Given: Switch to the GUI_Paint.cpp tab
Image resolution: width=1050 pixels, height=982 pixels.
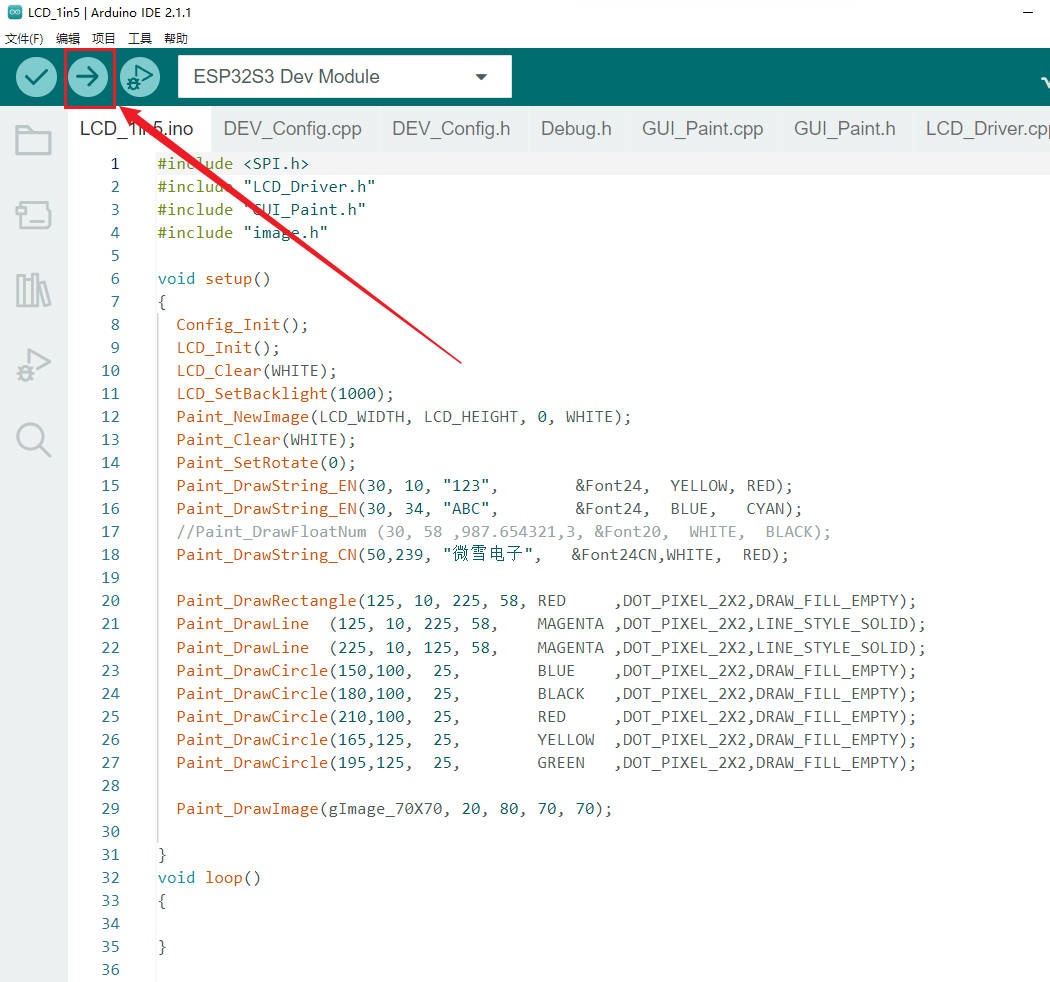Looking at the screenshot, I should tap(702, 129).
